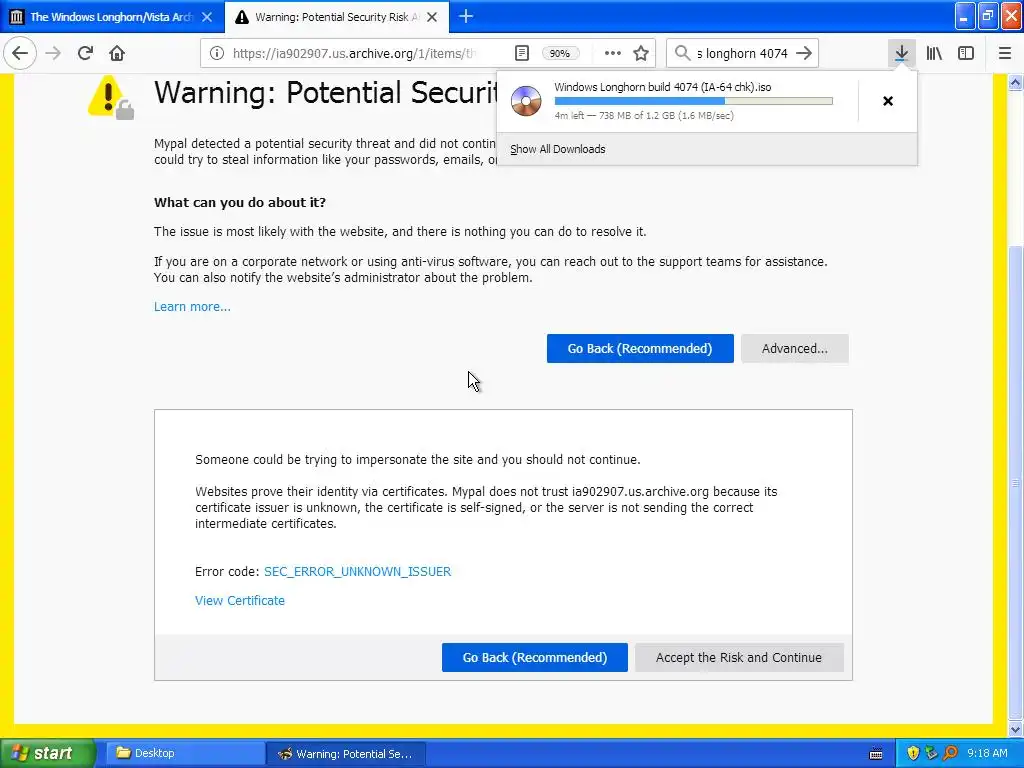Open the Windows start menu
This screenshot has height=768, width=1024.
click(46, 753)
